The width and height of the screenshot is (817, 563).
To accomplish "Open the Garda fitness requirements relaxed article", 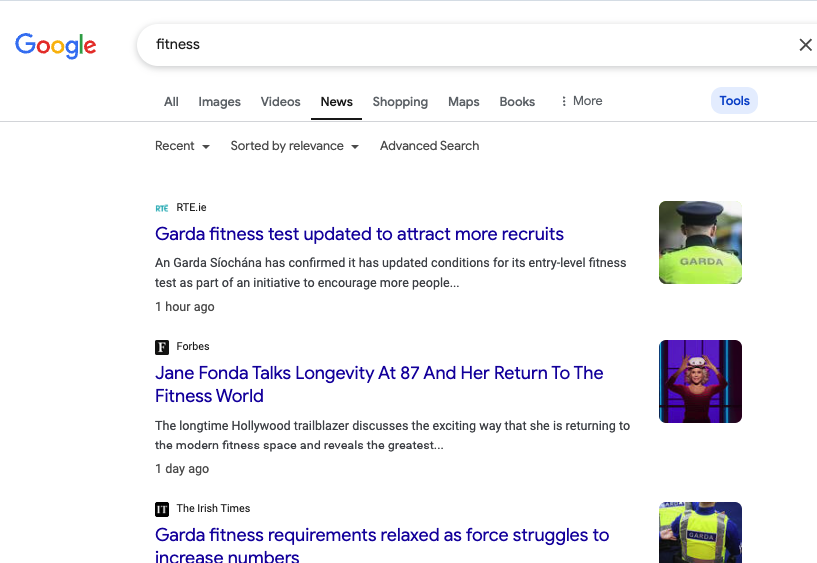I will (x=382, y=544).
